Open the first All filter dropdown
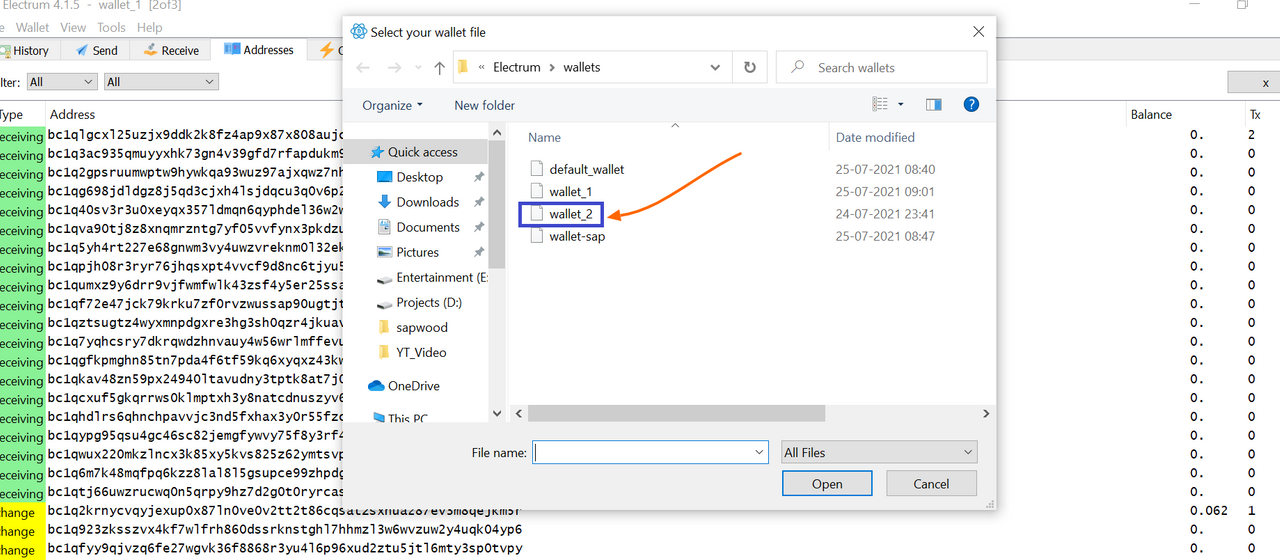1280x560 pixels. [x=61, y=82]
